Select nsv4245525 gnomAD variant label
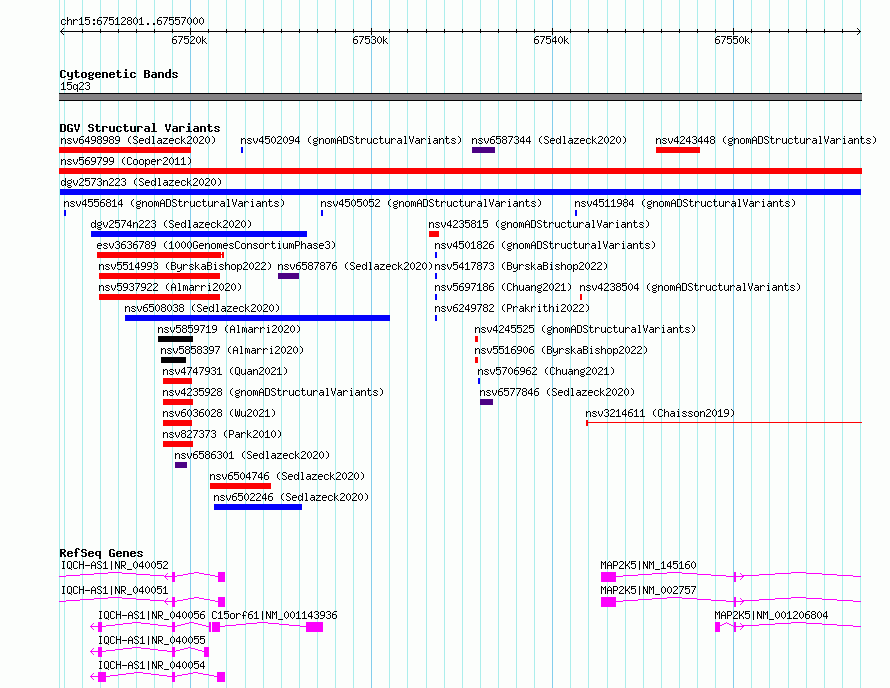890x688 pixels. pyautogui.click(x=585, y=329)
